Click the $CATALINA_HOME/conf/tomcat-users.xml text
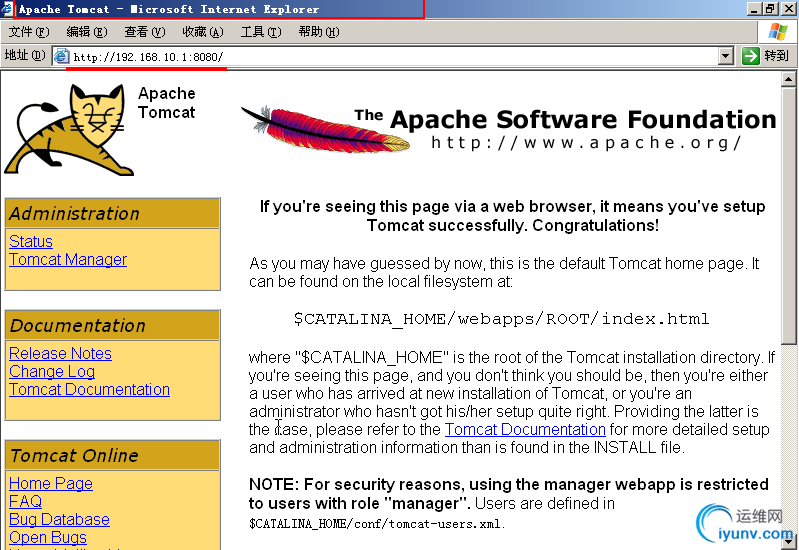Image resolution: width=799 pixels, height=550 pixels. (377, 524)
